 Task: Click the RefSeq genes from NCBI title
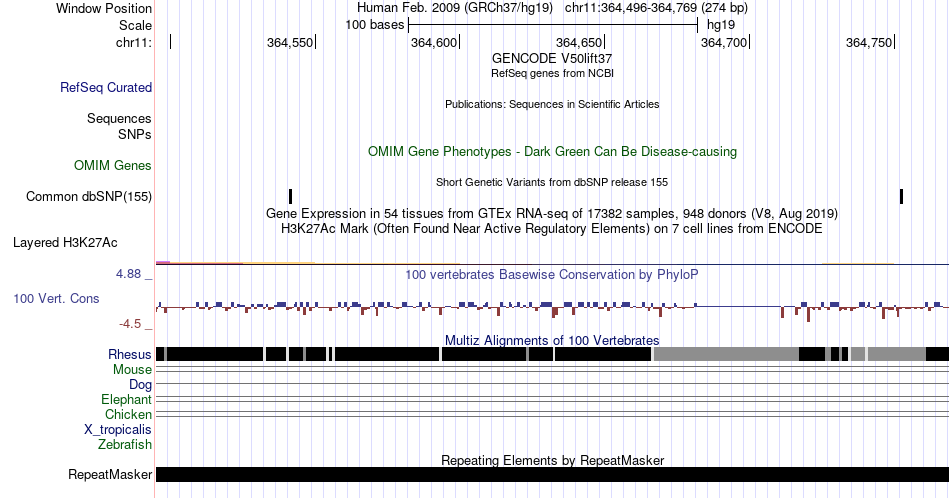tap(552, 73)
